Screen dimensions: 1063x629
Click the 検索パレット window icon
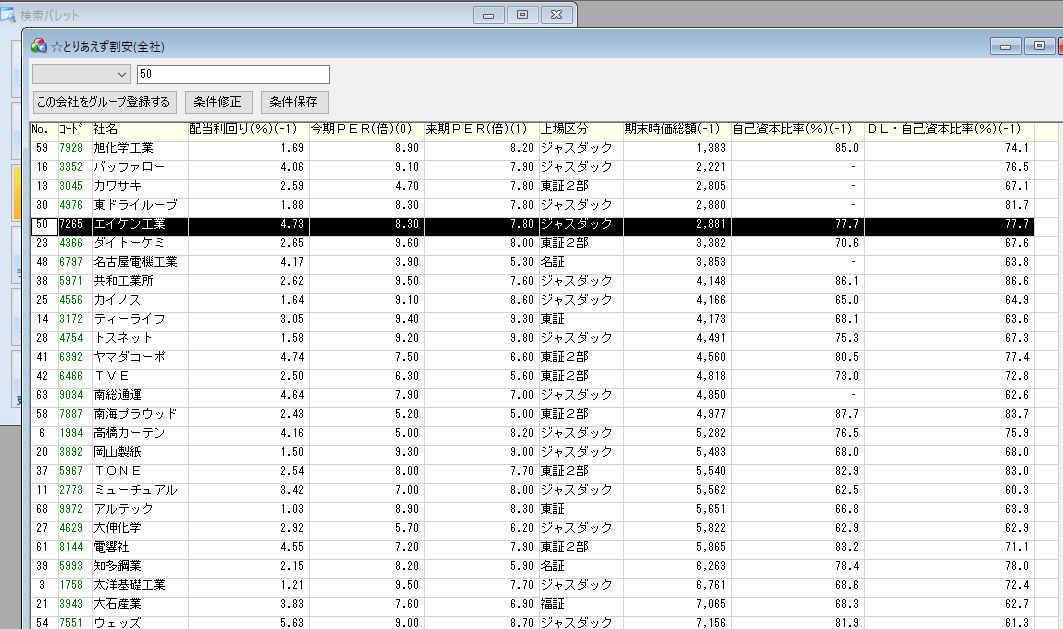click(9, 15)
